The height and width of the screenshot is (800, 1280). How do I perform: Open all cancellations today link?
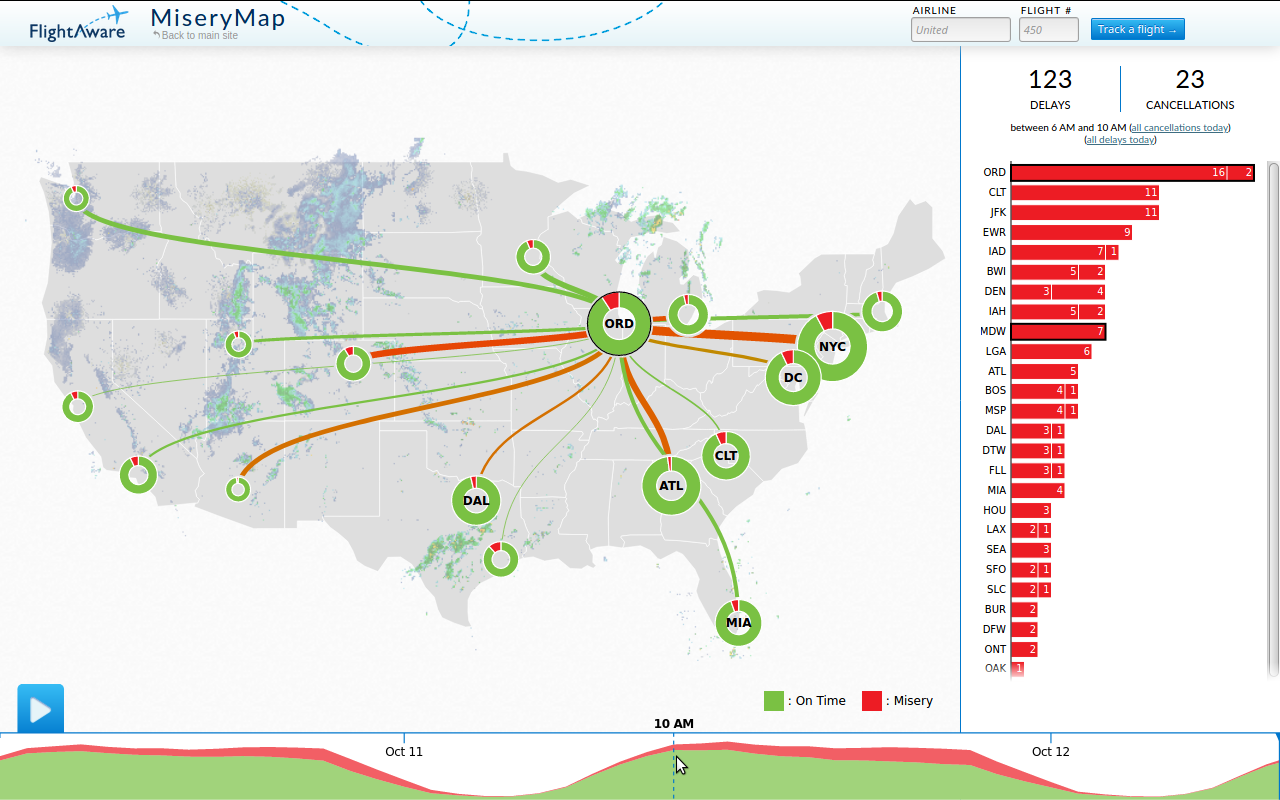coord(1179,128)
